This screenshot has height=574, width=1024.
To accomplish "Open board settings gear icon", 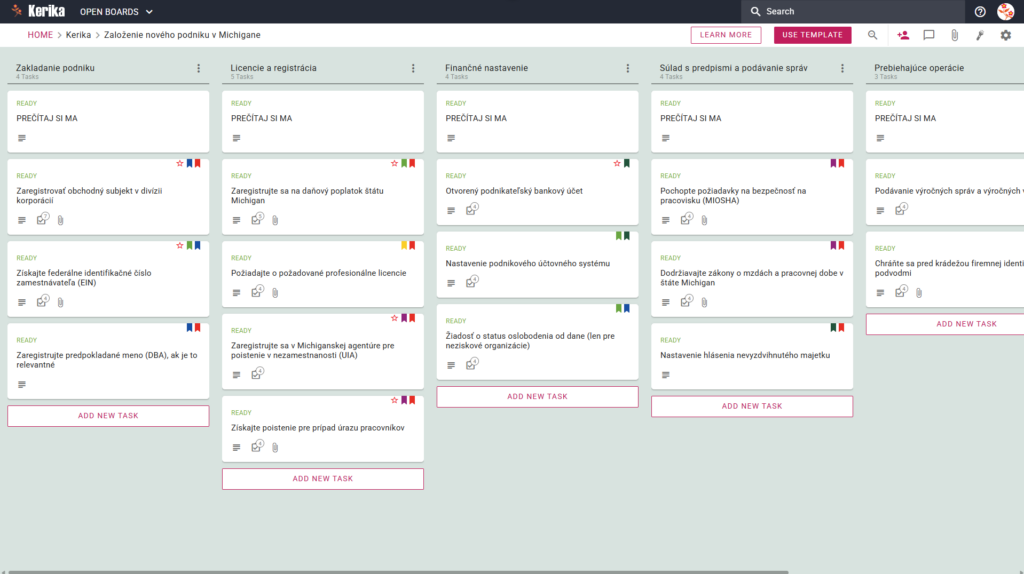I will click(x=1006, y=35).
